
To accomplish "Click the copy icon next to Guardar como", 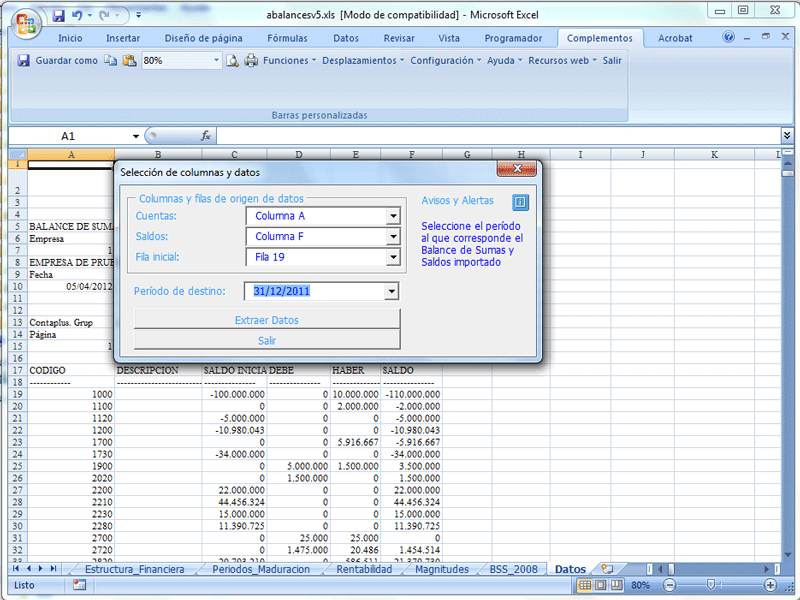I will [x=110, y=60].
